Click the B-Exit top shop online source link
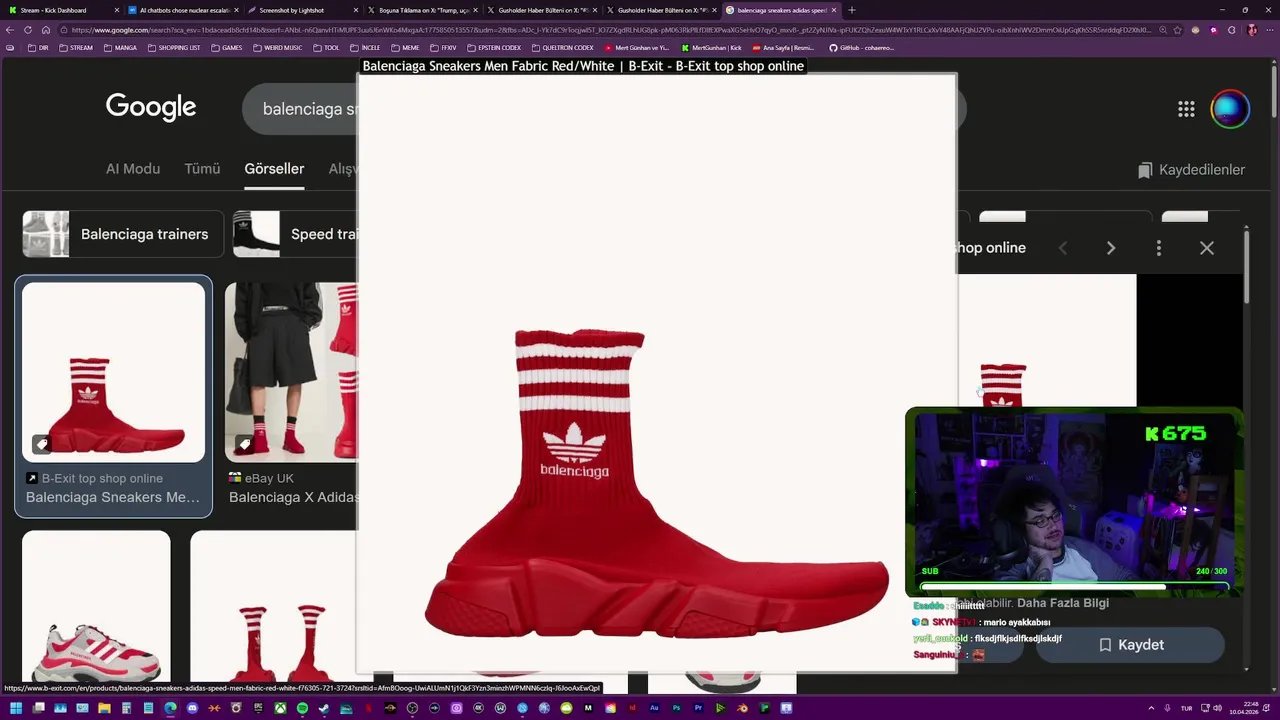Image resolution: width=1280 pixels, height=720 pixels. click(102, 478)
